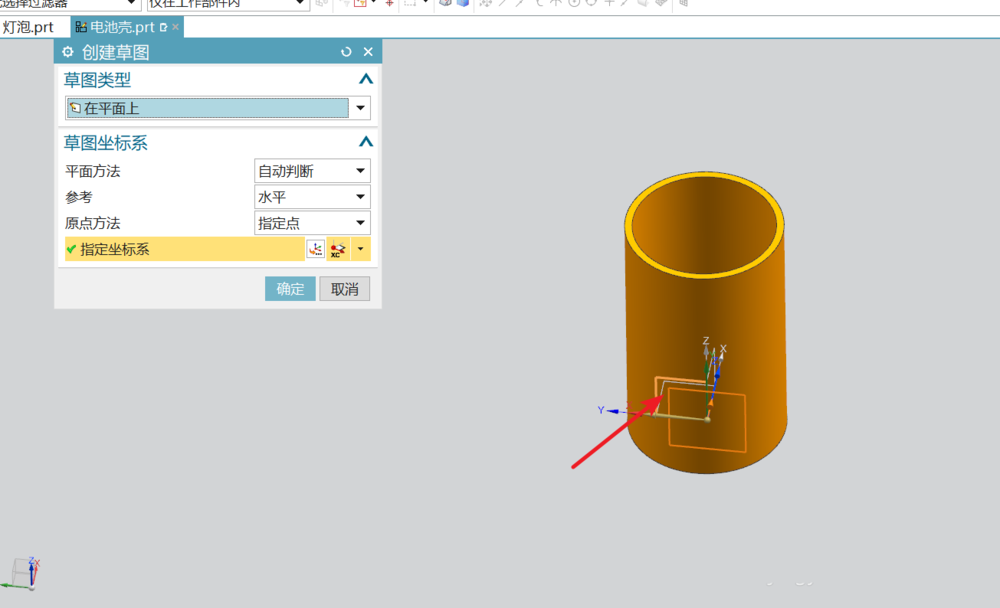Click the view triad in the bottom-left corner
1000x608 pixels.
tap(26, 572)
